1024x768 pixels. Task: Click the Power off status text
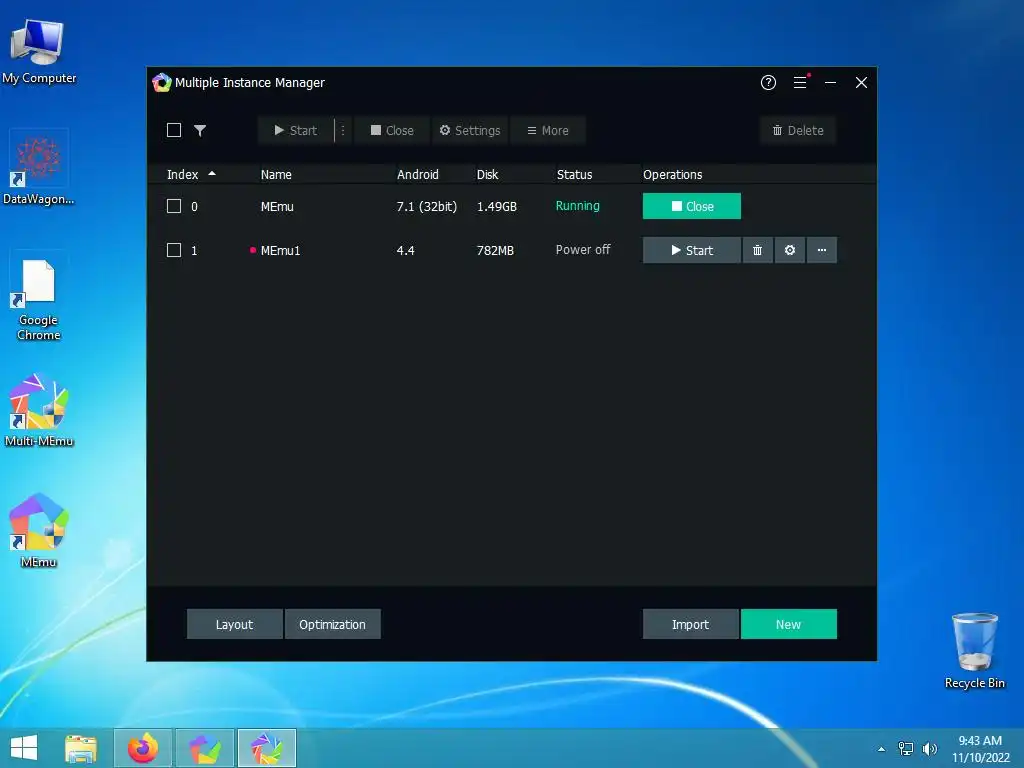(x=583, y=249)
